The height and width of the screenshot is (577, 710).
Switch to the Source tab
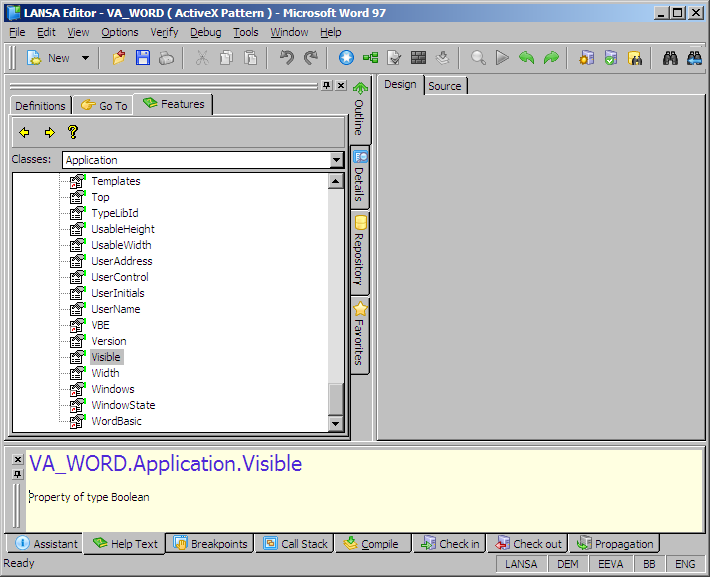(445, 86)
